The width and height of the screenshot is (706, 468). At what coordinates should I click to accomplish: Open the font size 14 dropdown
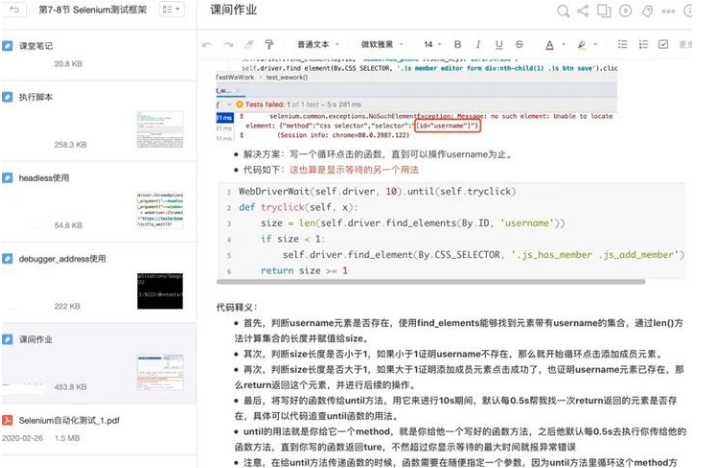click(432, 44)
